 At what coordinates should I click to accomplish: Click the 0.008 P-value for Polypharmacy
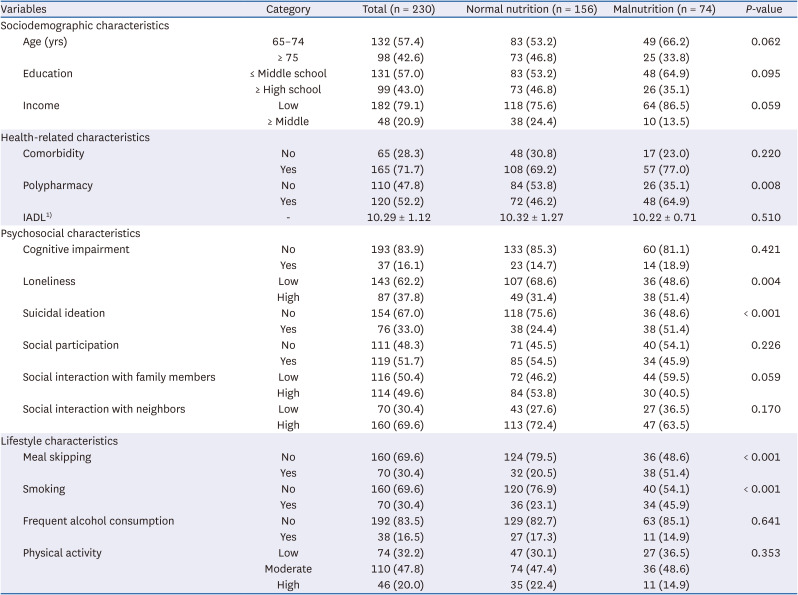[764, 186]
